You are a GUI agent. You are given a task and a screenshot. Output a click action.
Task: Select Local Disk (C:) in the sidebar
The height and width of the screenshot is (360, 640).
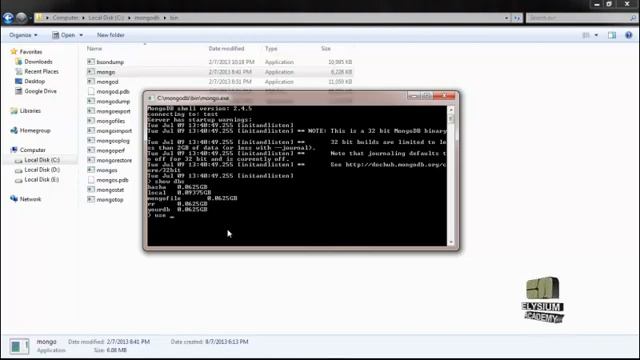tap(42, 160)
